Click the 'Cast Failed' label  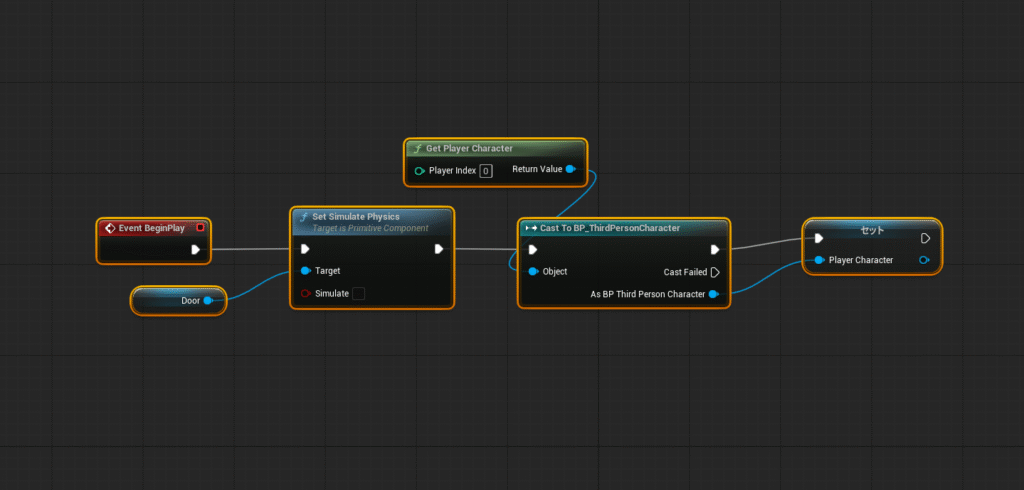coord(685,272)
